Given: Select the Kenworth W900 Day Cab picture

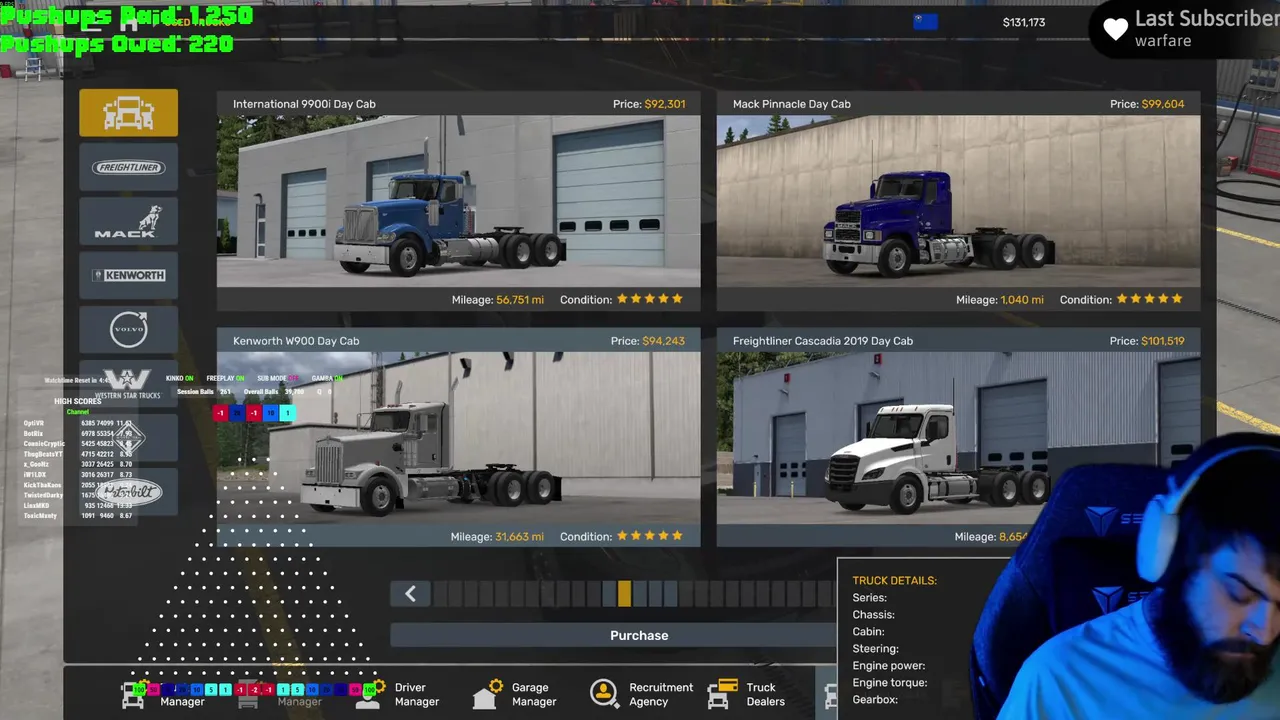Looking at the screenshot, I should (459, 438).
